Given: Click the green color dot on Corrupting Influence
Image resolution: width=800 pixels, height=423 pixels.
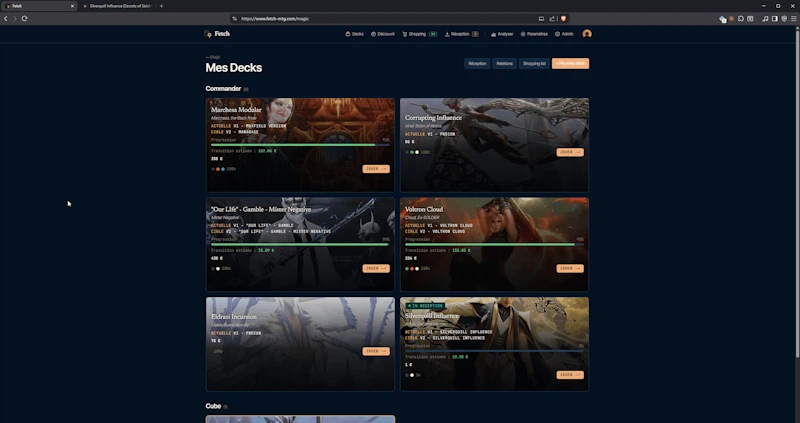Looking at the screenshot, I should click(412, 152).
